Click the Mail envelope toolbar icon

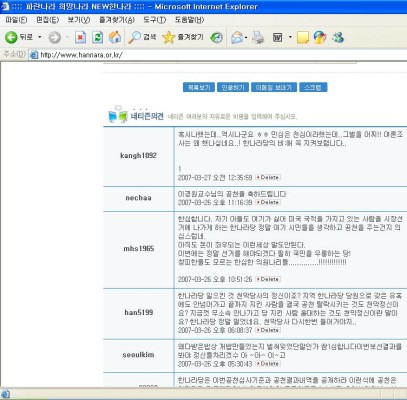[x=237, y=37]
